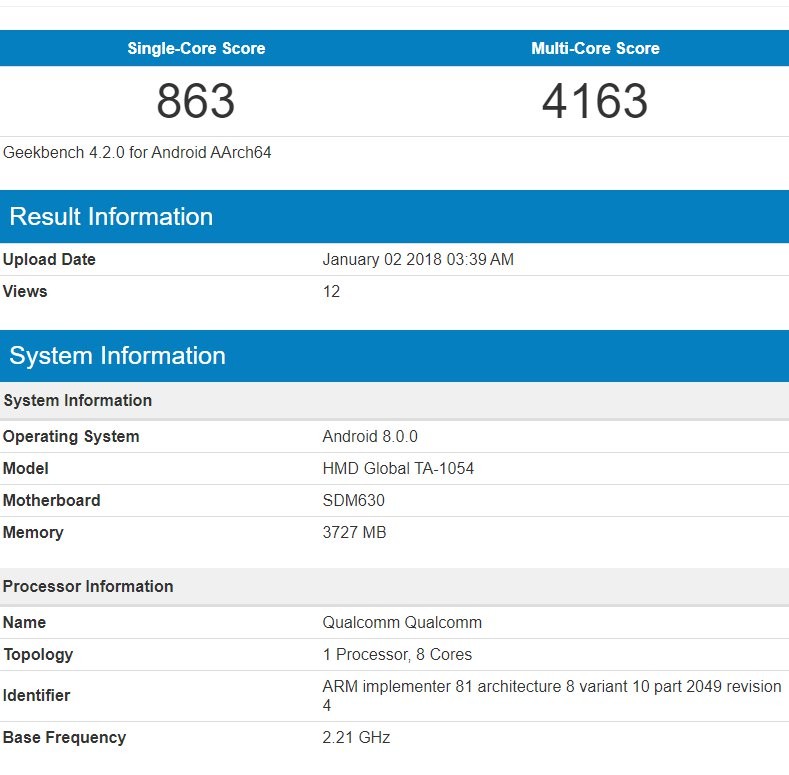Screen dimensions: 789x775
Task: Click the Operating System label
Action: point(71,436)
